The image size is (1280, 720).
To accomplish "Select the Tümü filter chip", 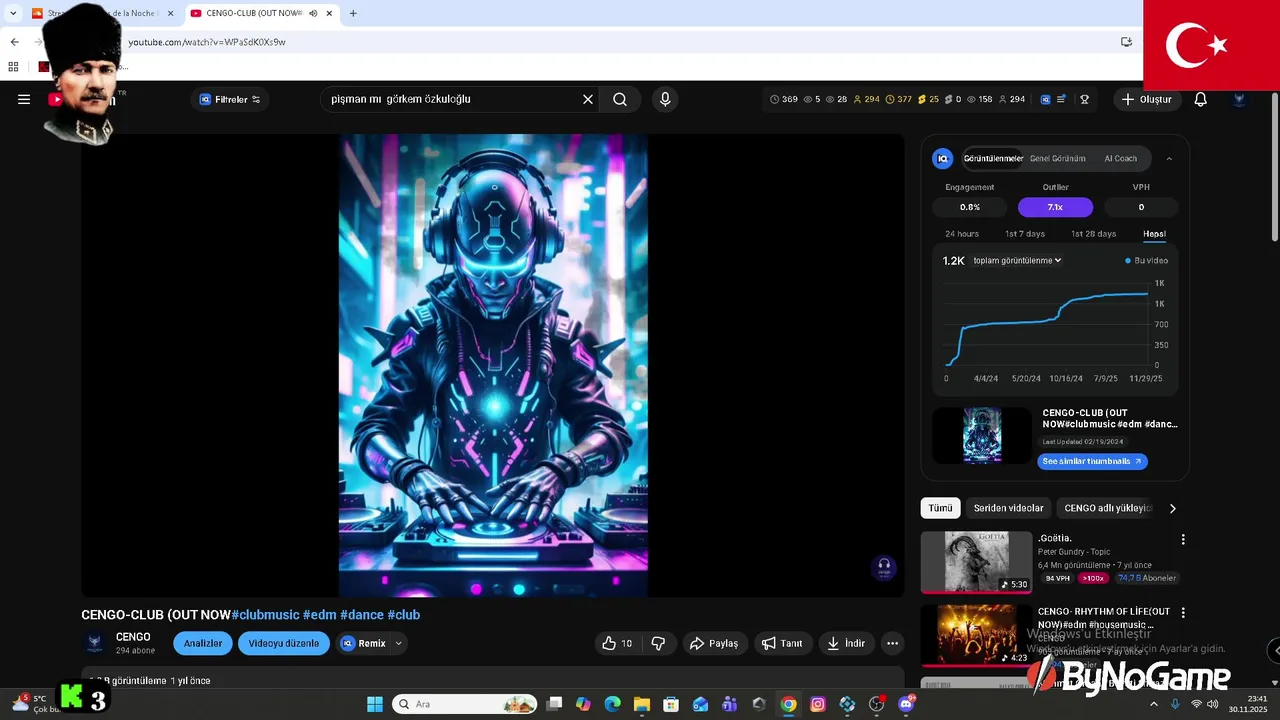I will [x=940, y=508].
